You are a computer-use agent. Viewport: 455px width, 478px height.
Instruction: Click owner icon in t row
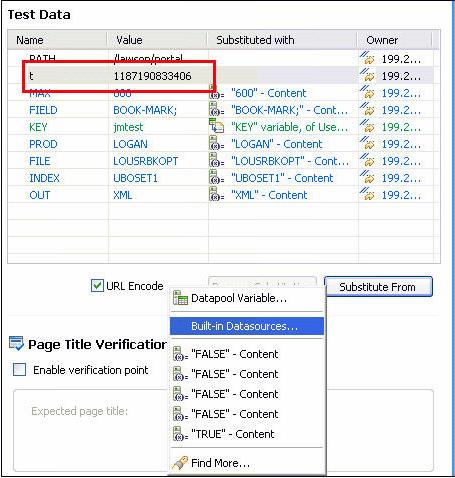coord(367,75)
